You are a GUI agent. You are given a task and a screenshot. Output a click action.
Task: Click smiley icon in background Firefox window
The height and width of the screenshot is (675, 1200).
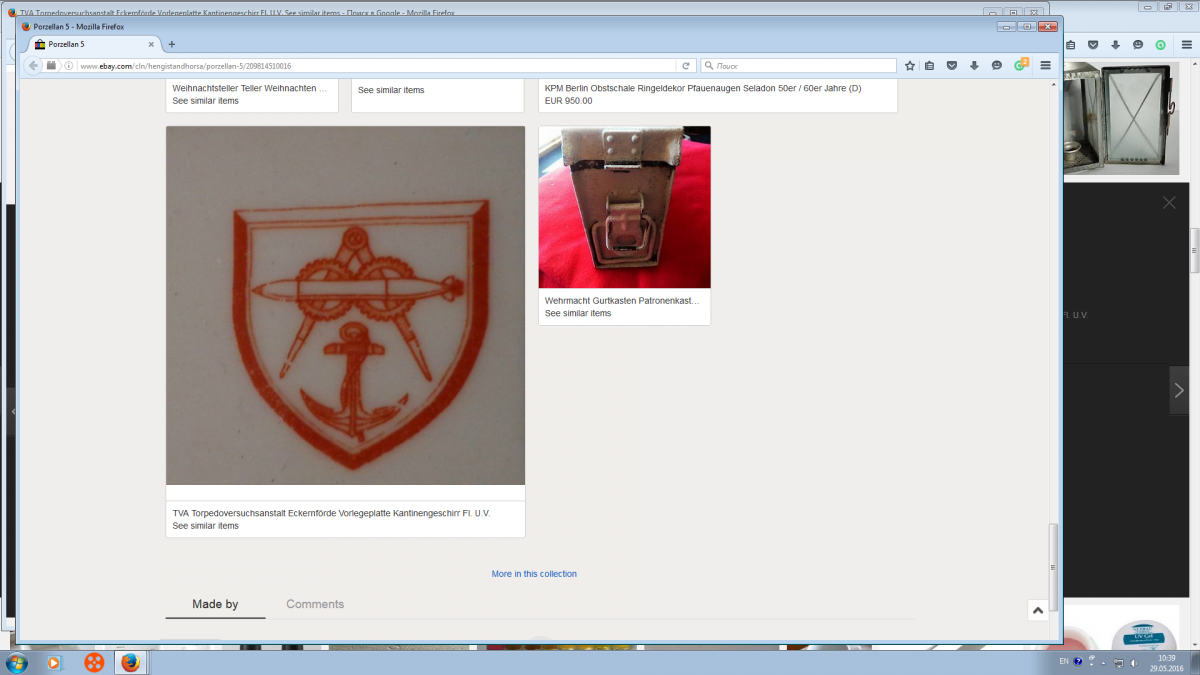click(1138, 45)
